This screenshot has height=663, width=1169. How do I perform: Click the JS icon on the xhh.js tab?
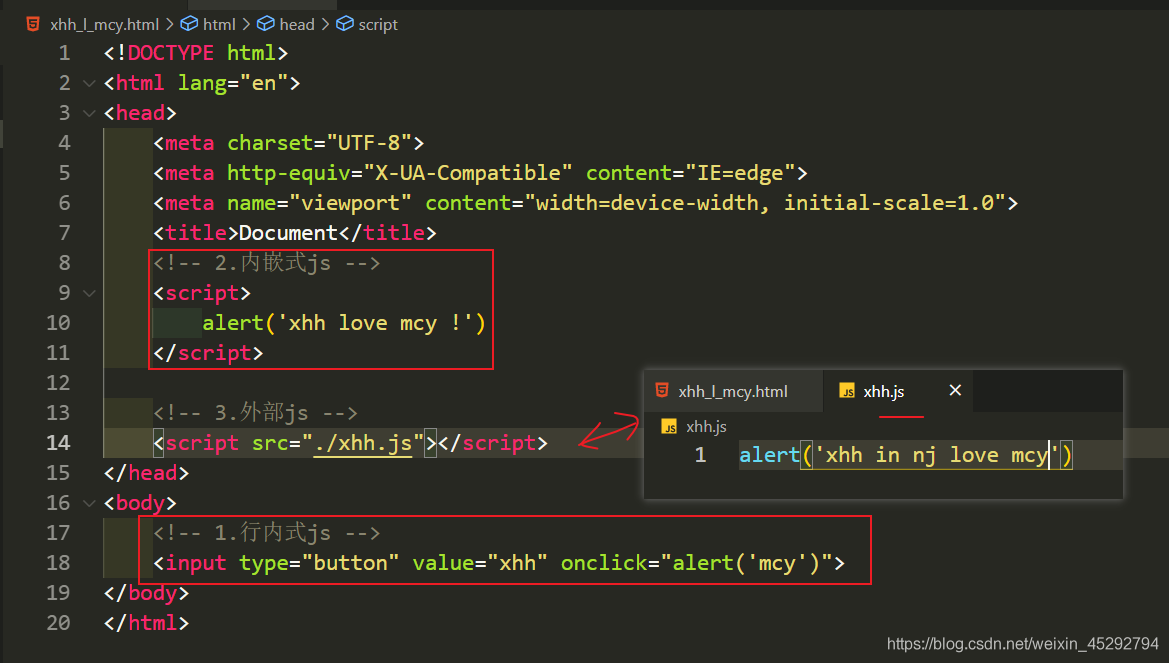click(847, 391)
